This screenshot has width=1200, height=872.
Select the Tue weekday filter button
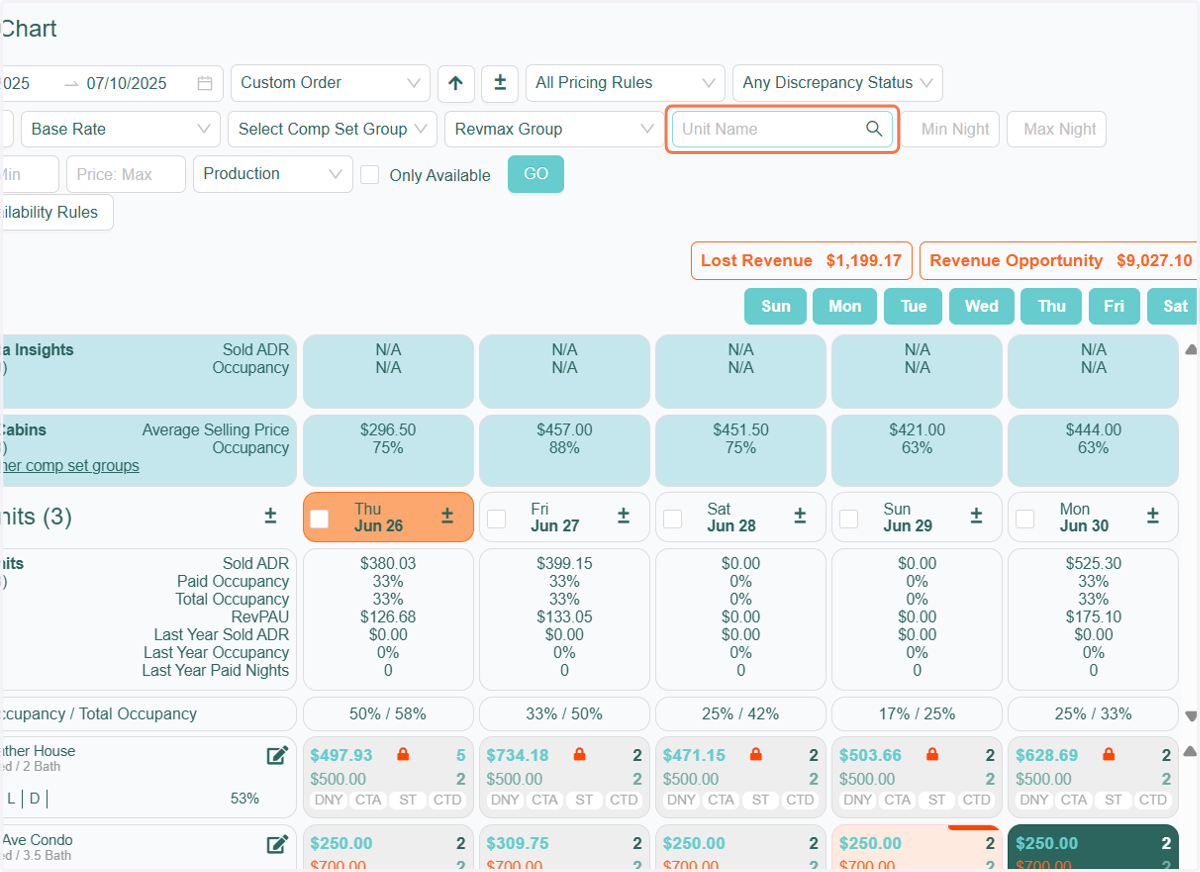point(913,306)
